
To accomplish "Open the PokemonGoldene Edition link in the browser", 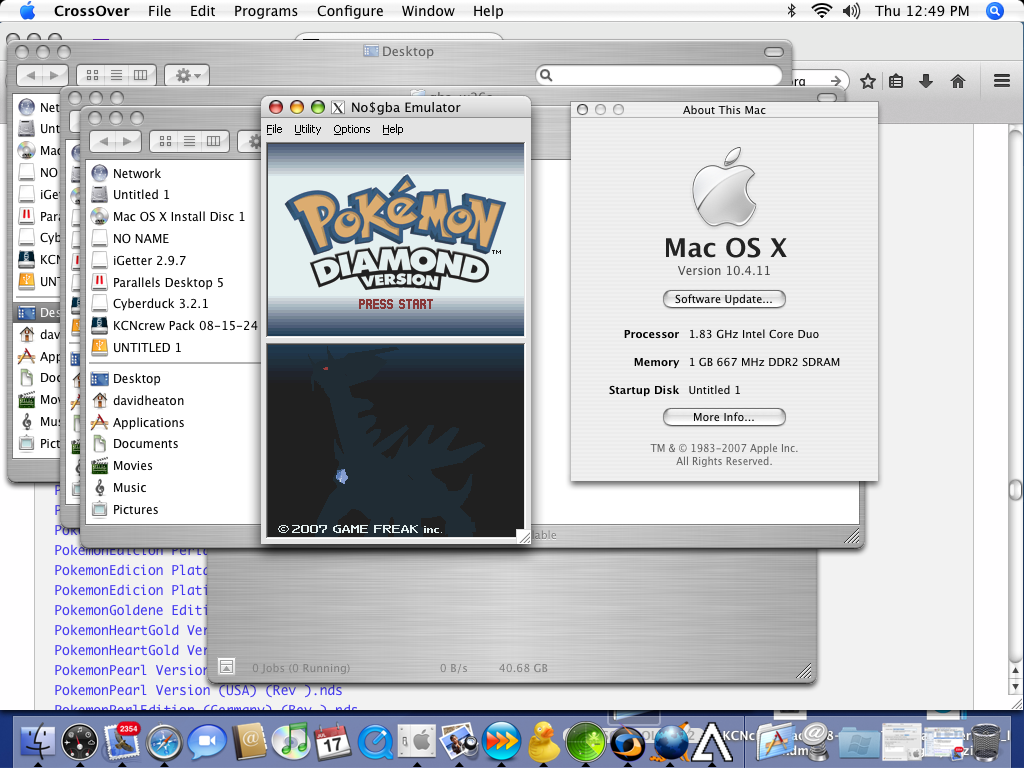I will (131, 610).
